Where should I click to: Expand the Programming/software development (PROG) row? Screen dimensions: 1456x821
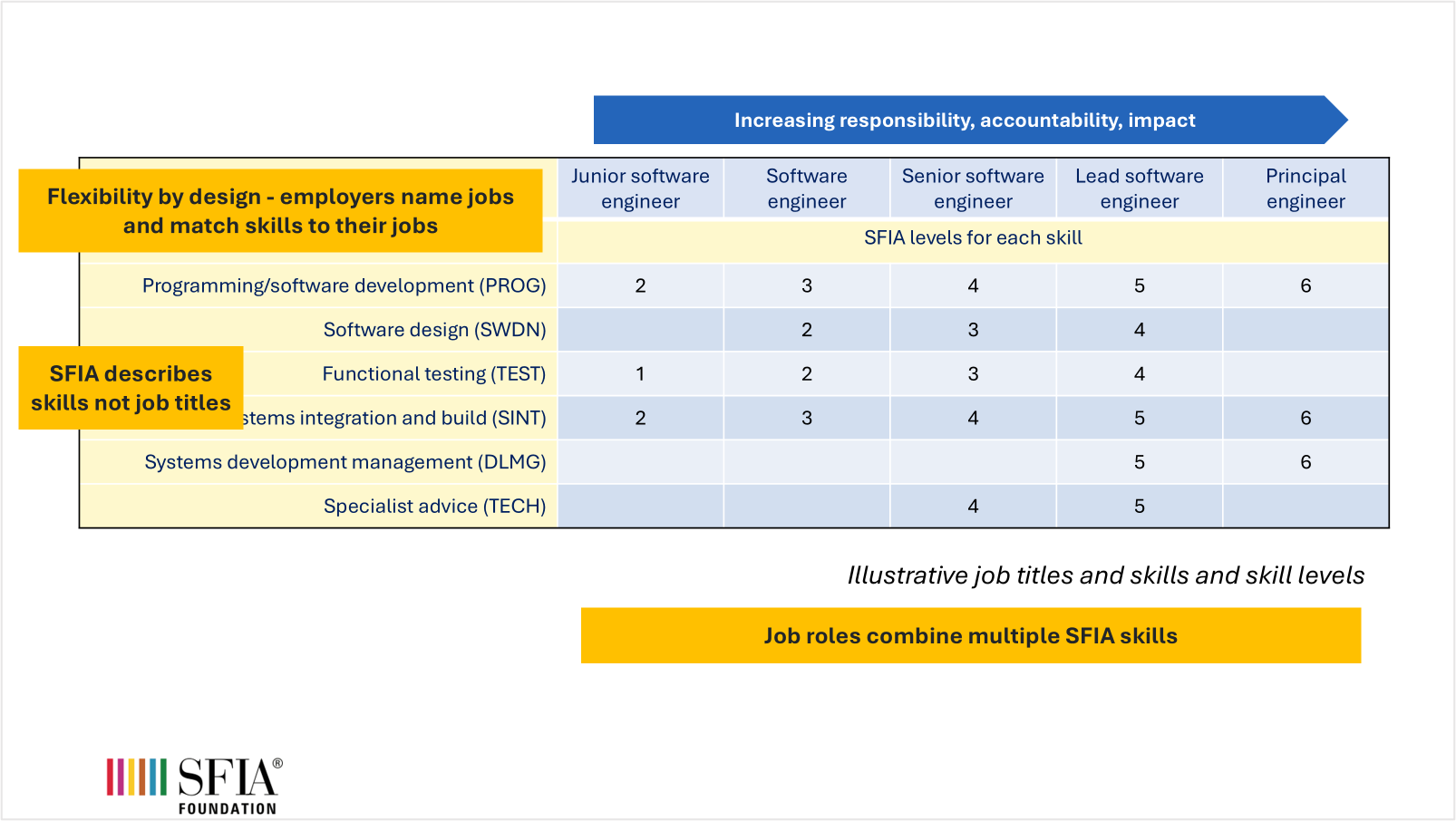tap(345, 285)
